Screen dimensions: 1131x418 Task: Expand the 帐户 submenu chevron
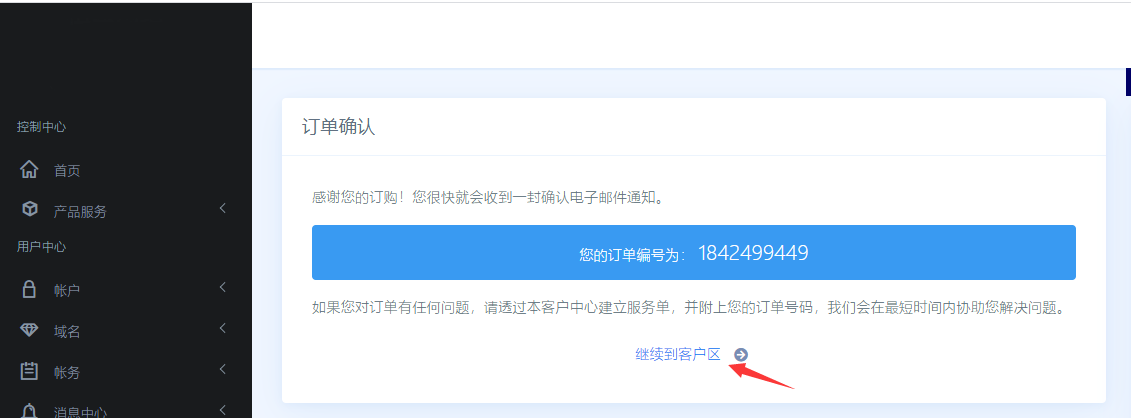coord(223,288)
